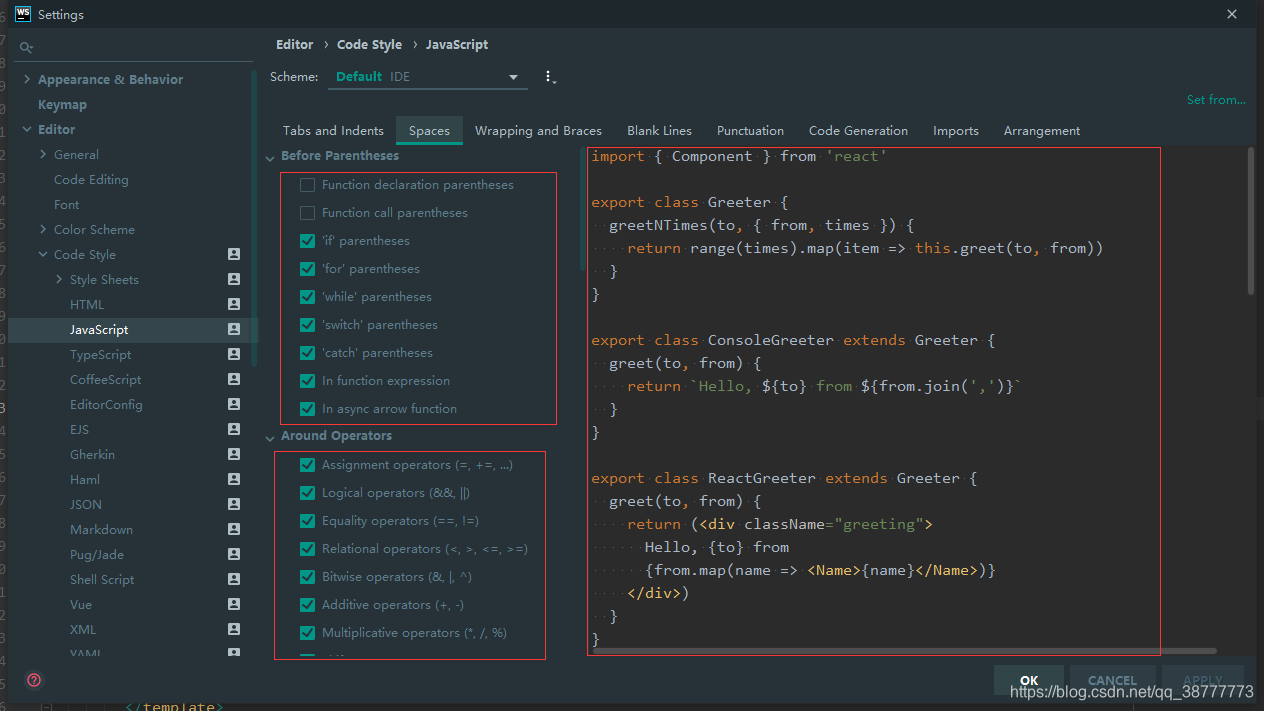Click project-level icon beside Haml row
The width and height of the screenshot is (1264, 711).
click(234, 479)
